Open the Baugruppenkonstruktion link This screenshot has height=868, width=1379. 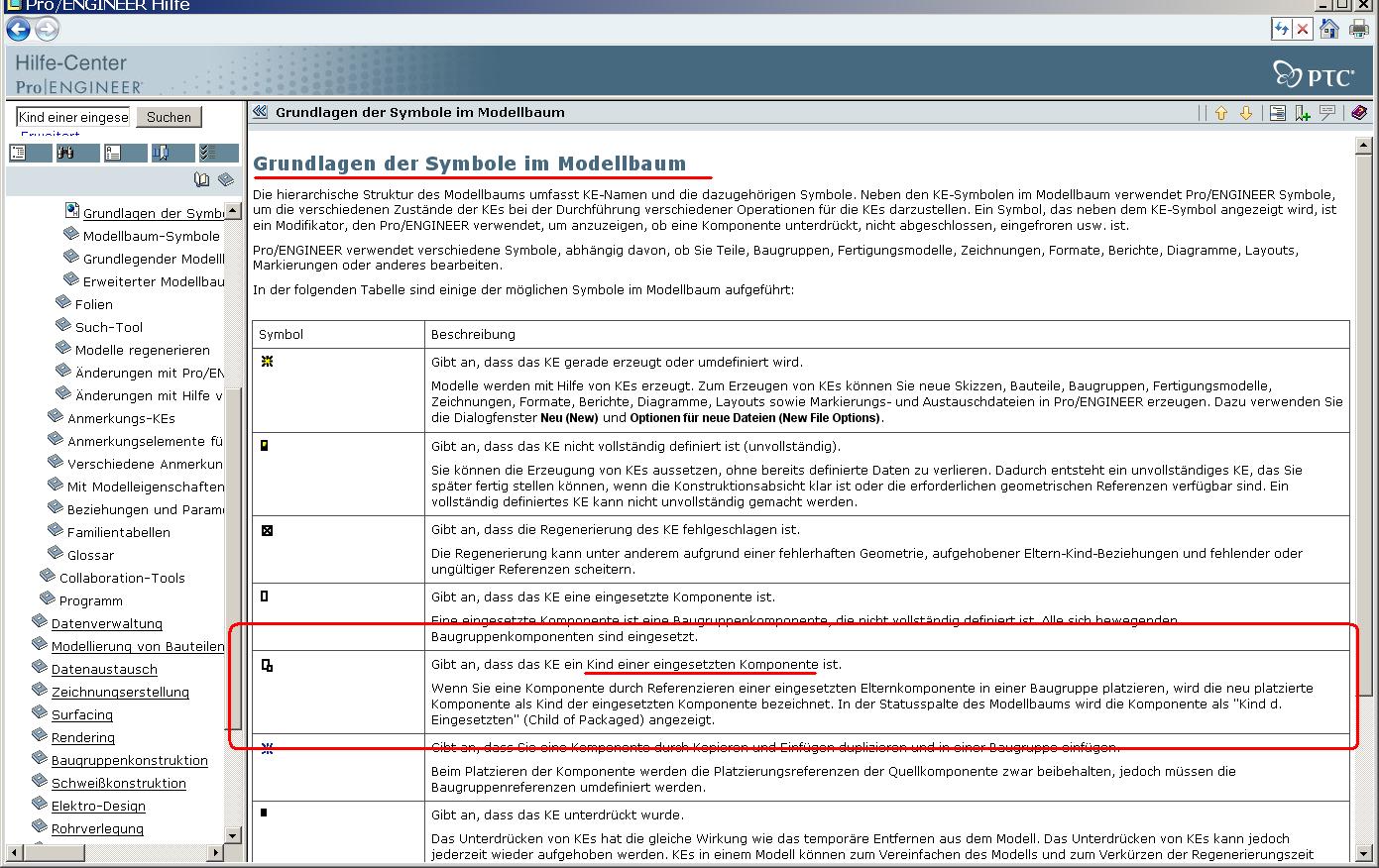(130, 760)
